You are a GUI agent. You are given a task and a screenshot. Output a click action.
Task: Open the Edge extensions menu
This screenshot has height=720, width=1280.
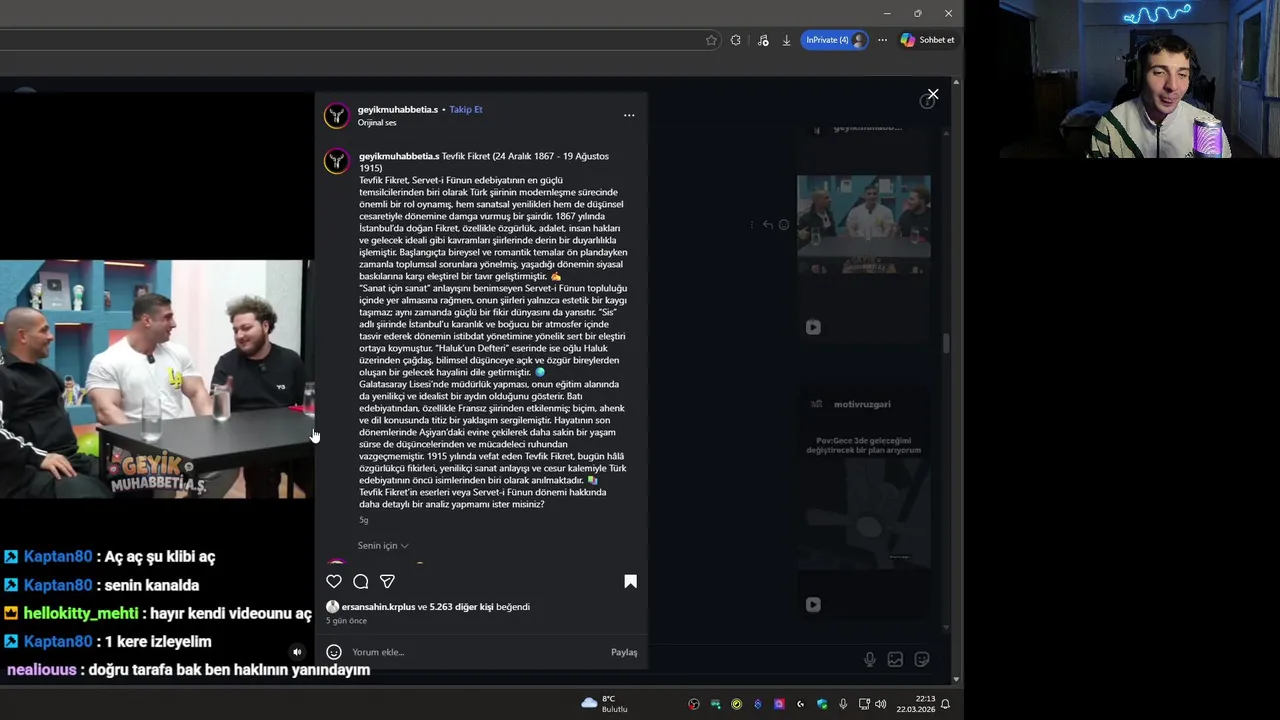pyautogui.click(x=736, y=40)
